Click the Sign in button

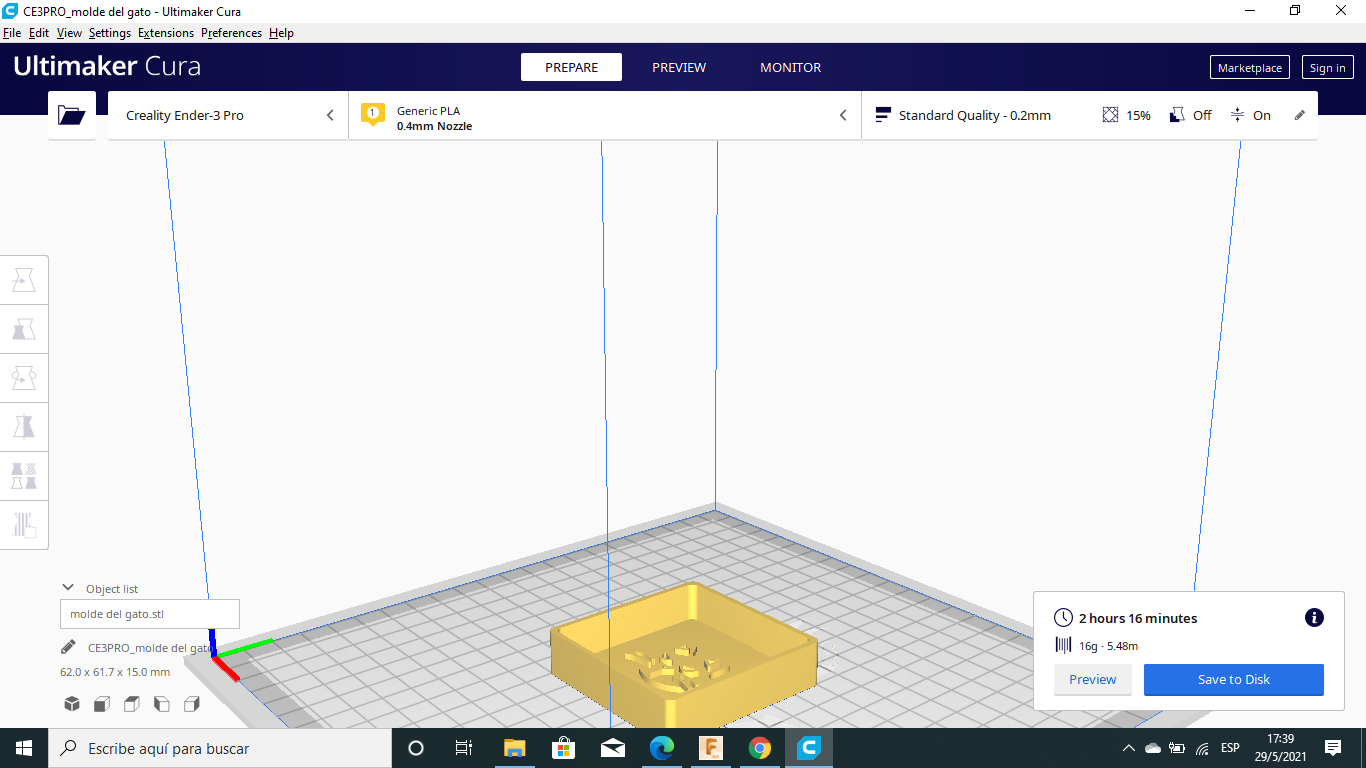click(x=1328, y=67)
